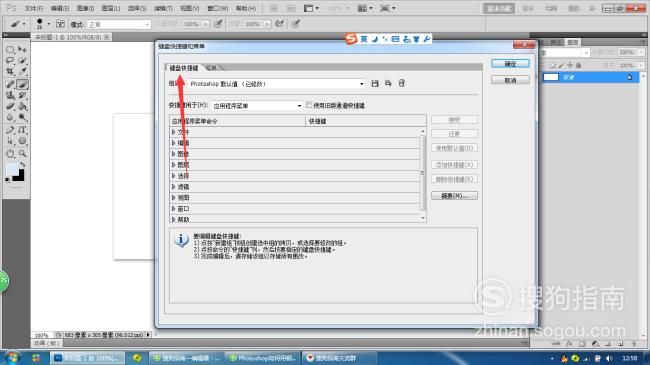Expand the 窗口 command group

coord(174,209)
